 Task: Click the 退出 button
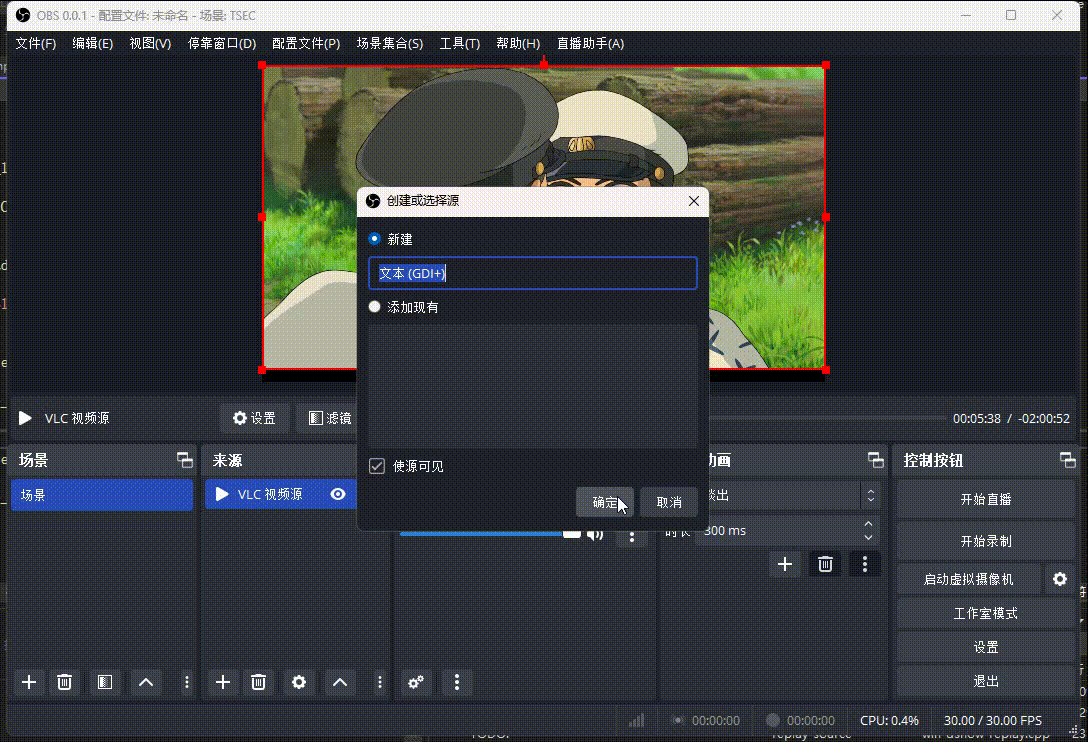(x=986, y=681)
